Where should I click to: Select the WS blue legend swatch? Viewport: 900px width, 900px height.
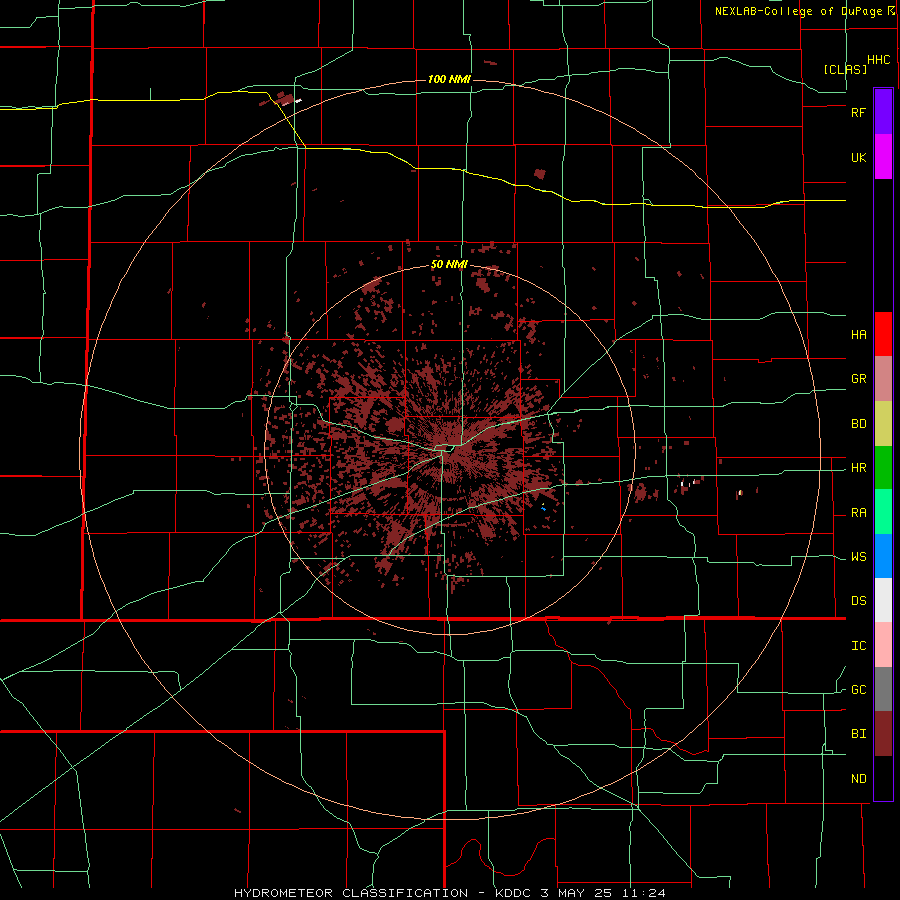click(883, 556)
